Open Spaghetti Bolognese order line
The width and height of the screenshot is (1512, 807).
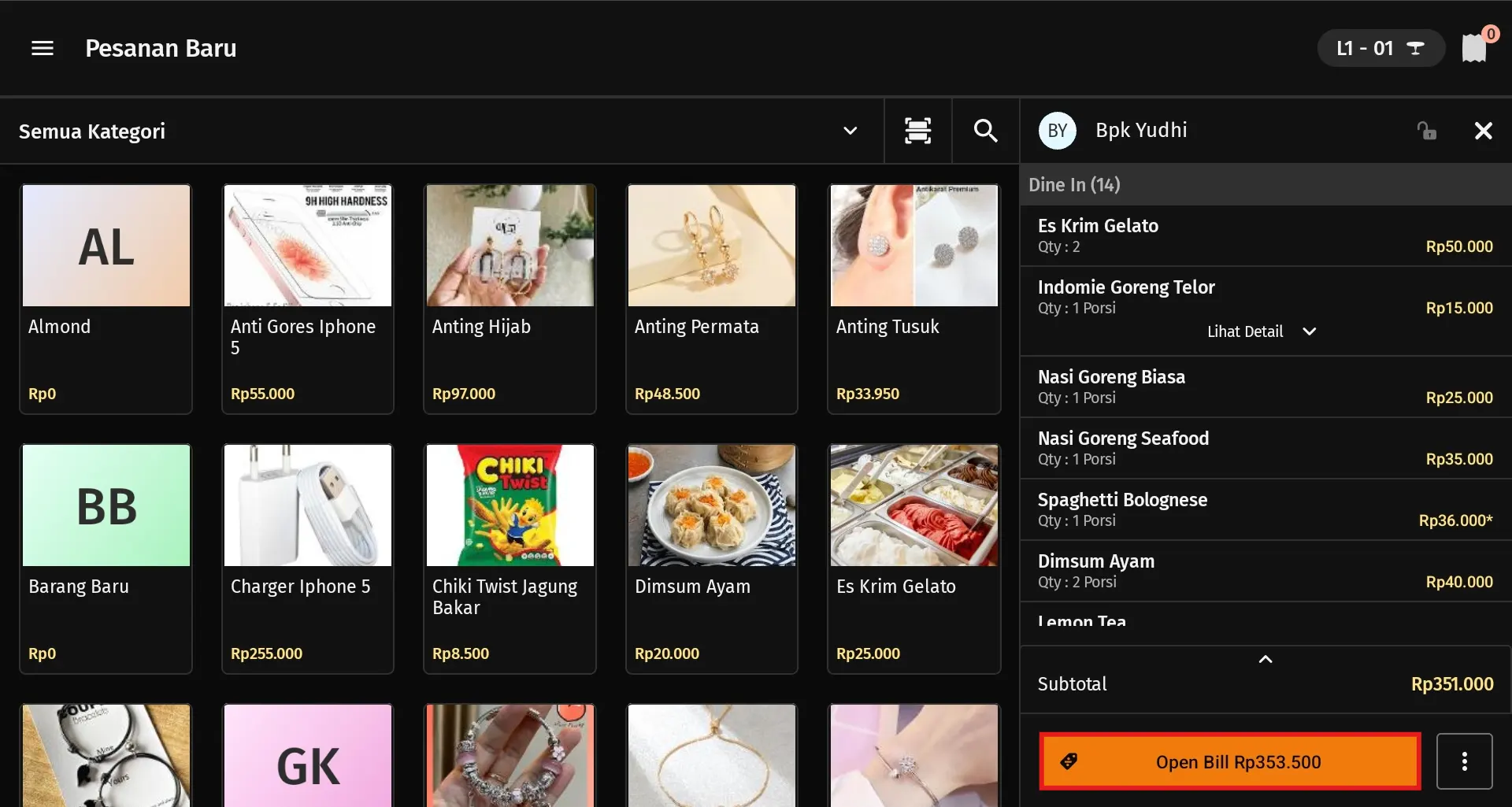point(1265,509)
